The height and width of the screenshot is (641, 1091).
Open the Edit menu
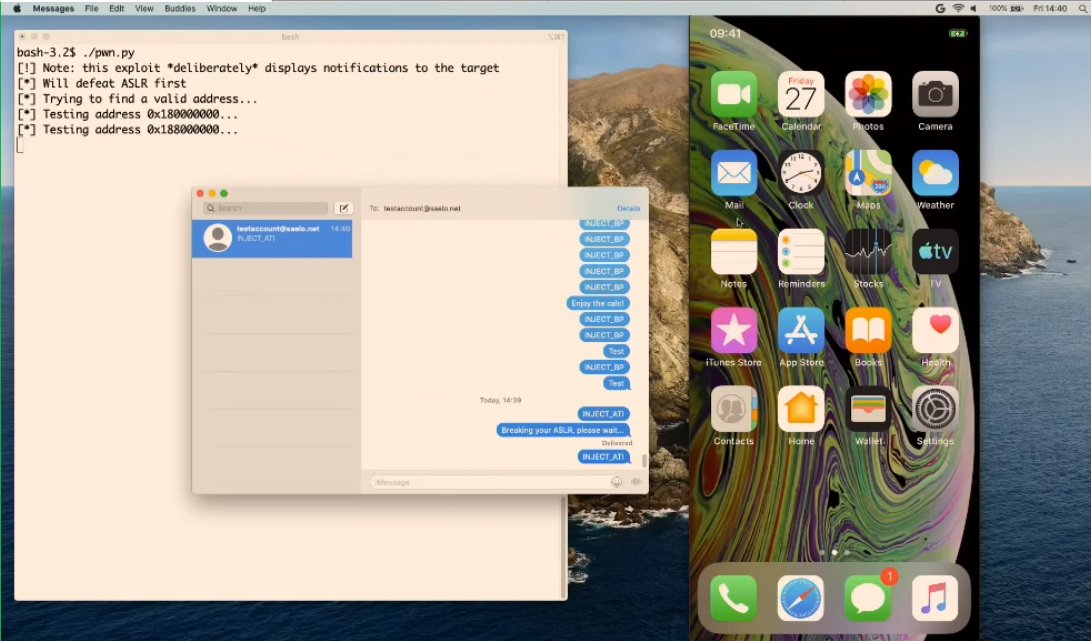pos(117,8)
